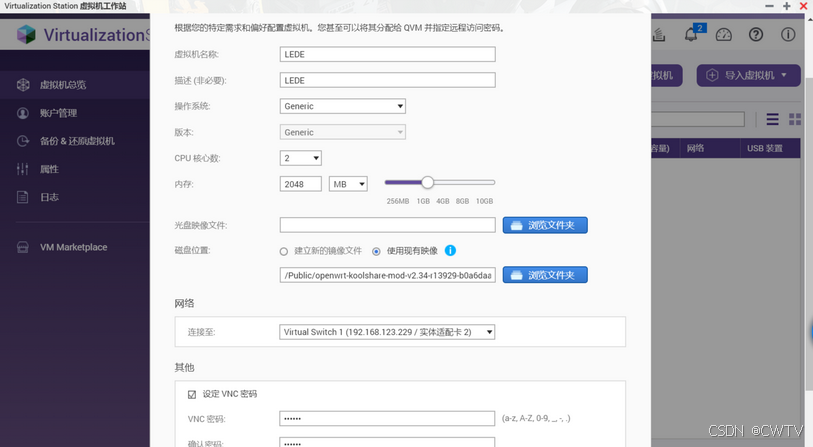This screenshot has height=447, width=813.
Task: Open the memory unit MB dropdown
Action: (x=348, y=184)
